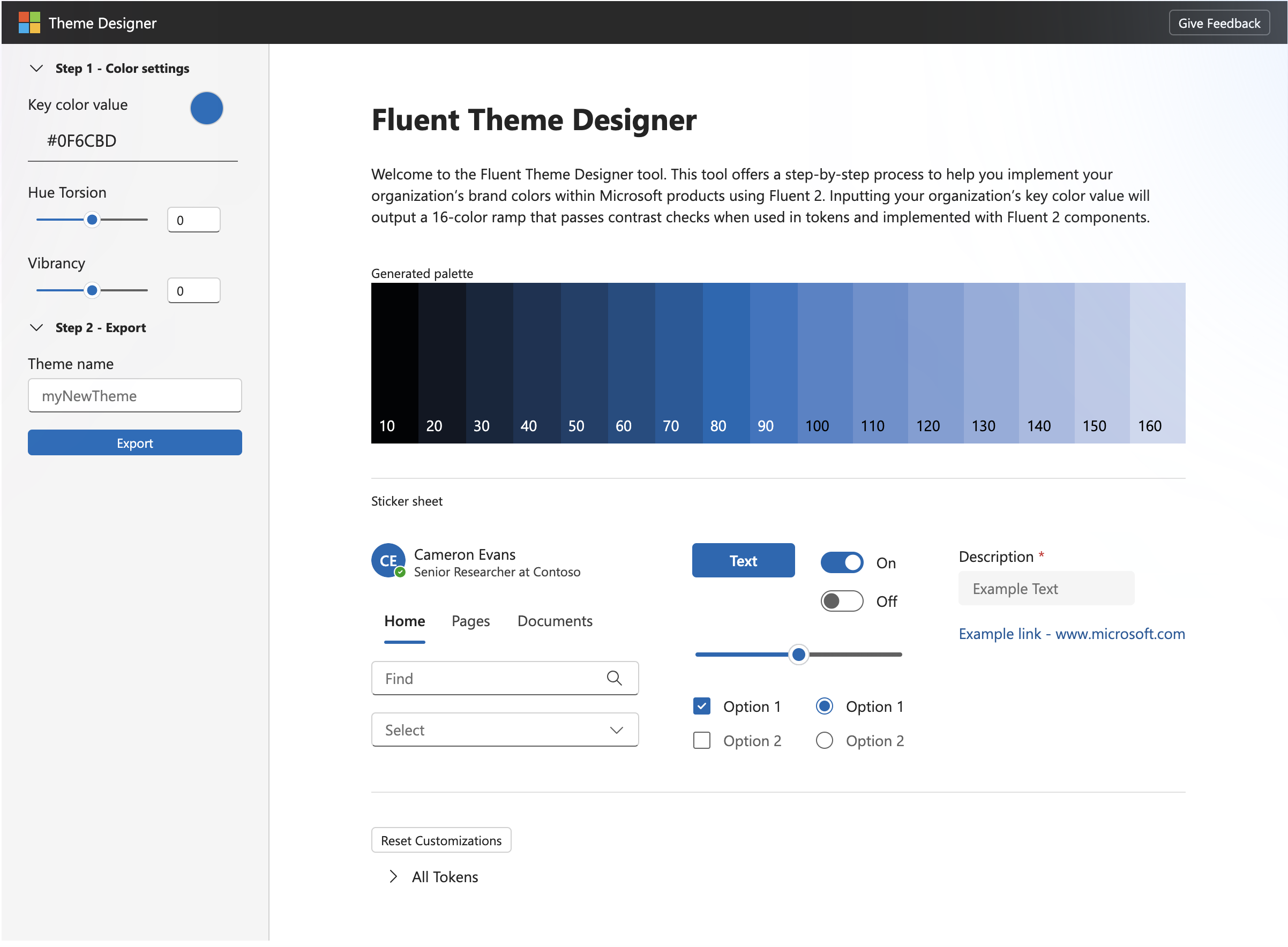Click the search magnifier icon in Find

click(614, 678)
